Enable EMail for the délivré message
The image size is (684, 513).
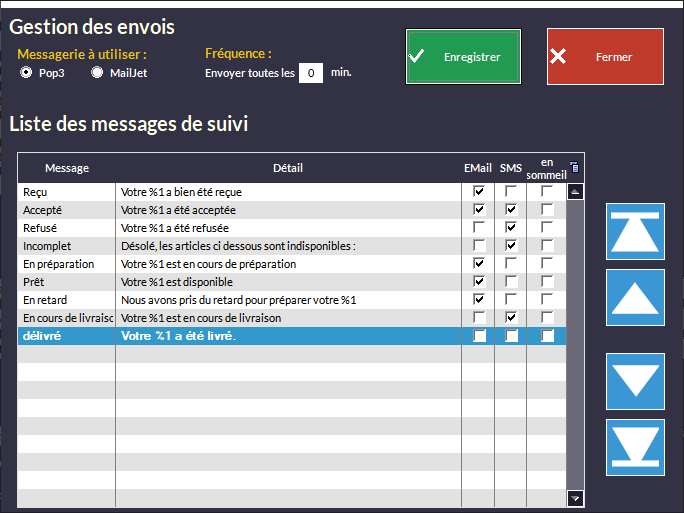tap(479, 336)
